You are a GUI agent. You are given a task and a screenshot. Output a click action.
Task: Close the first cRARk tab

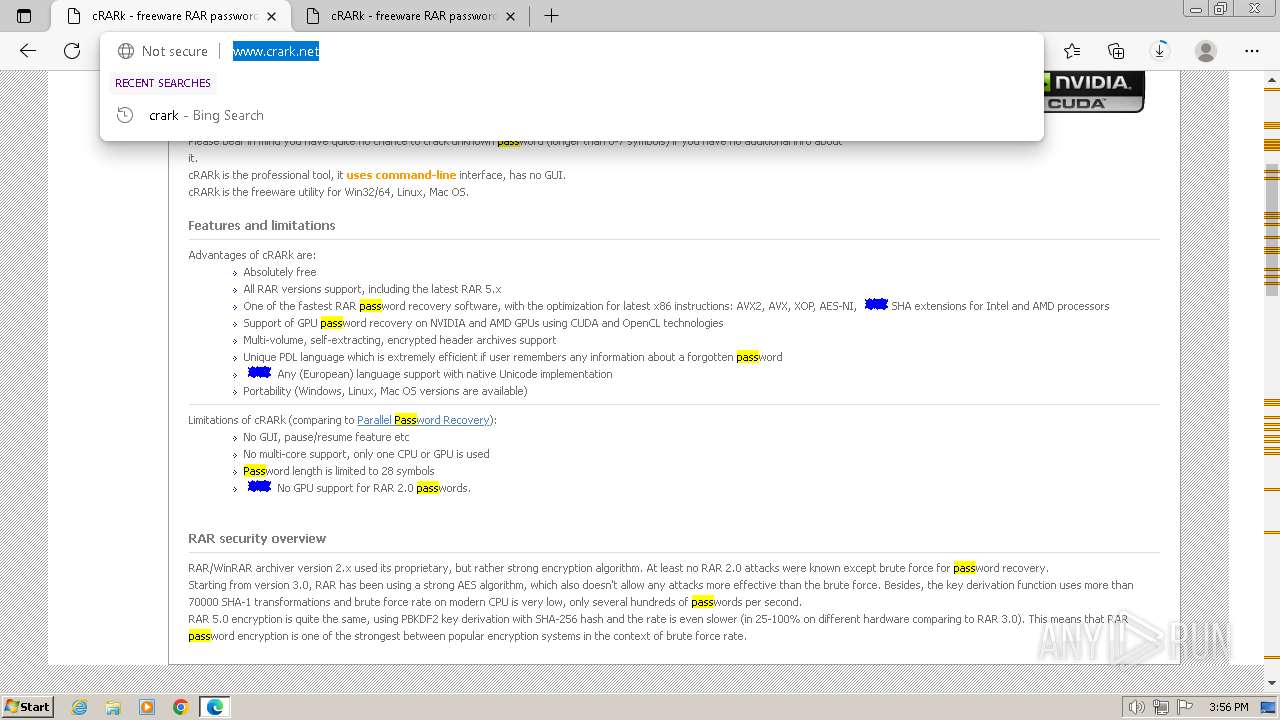pos(271,16)
